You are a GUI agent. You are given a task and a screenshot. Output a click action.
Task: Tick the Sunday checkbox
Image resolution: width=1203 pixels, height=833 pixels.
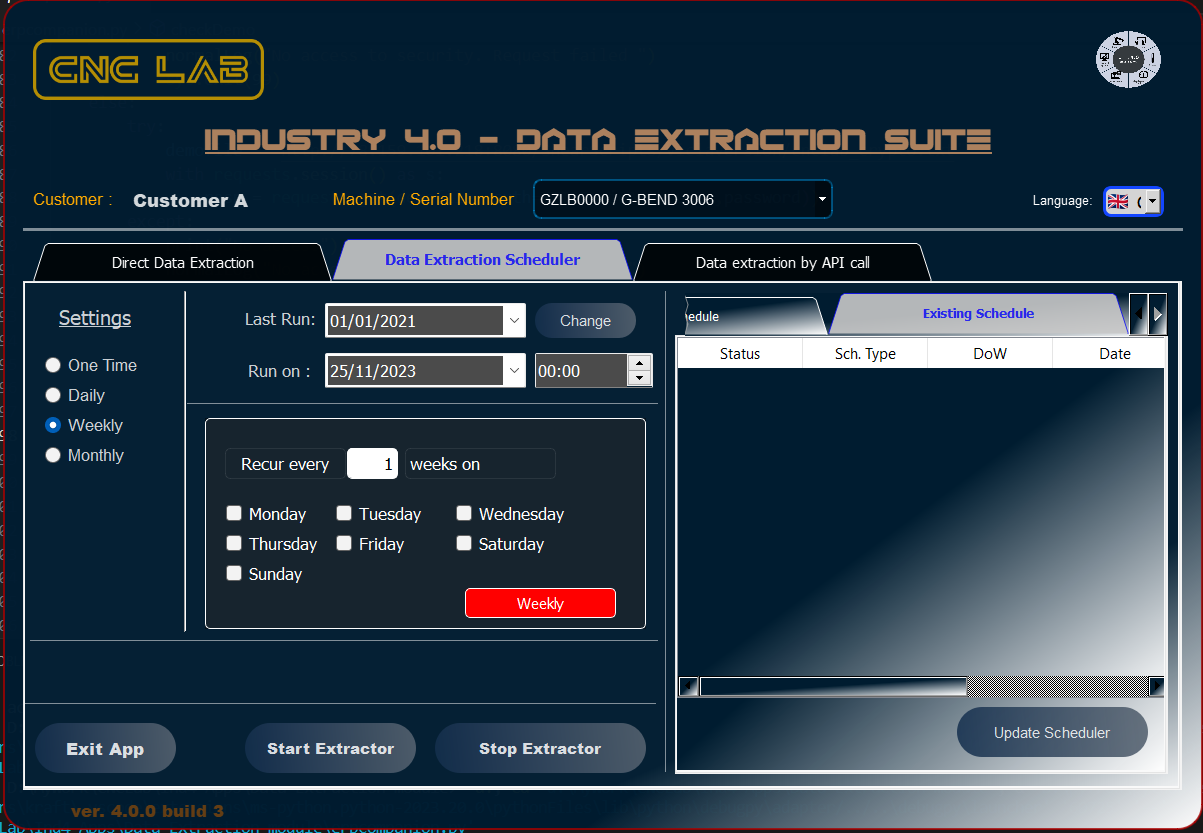[x=234, y=574]
